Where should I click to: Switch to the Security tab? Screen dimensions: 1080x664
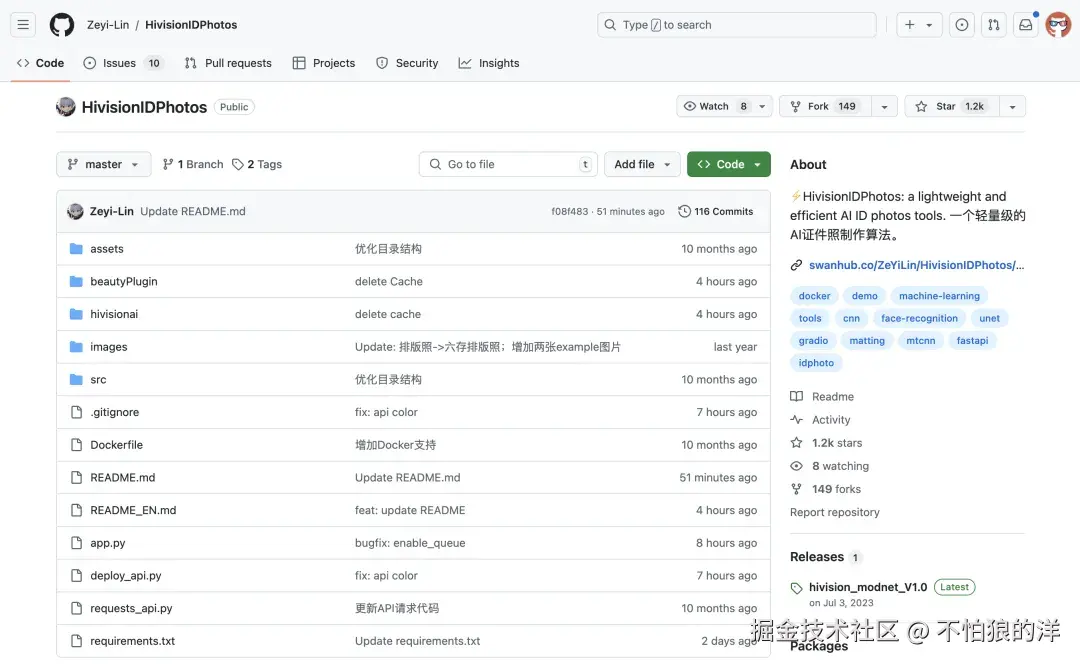(407, 63)
